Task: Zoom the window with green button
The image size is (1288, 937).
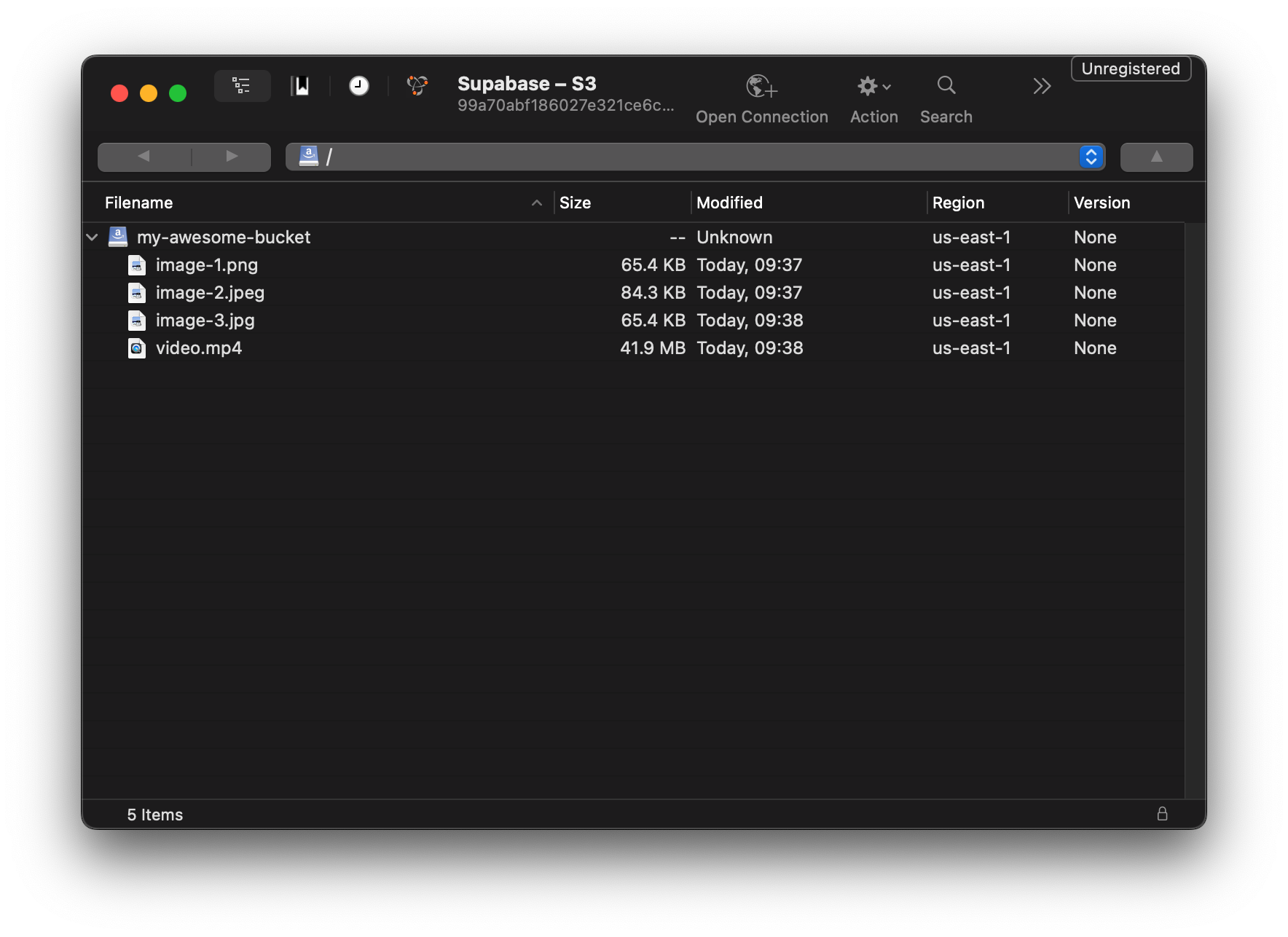Action: click(x=178, y=93)
